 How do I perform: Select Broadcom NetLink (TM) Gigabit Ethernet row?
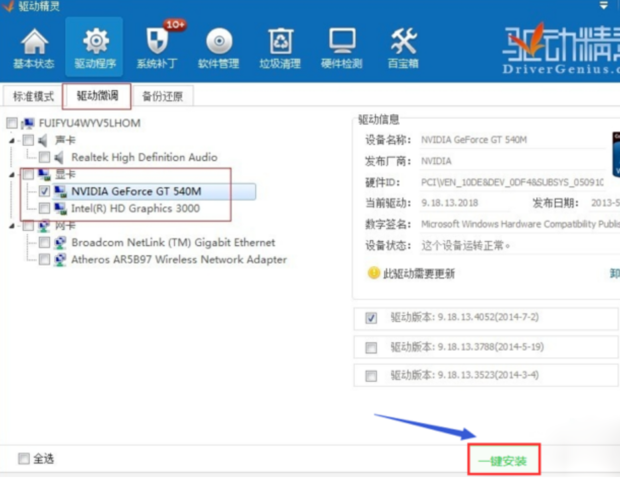coord(173,243)
